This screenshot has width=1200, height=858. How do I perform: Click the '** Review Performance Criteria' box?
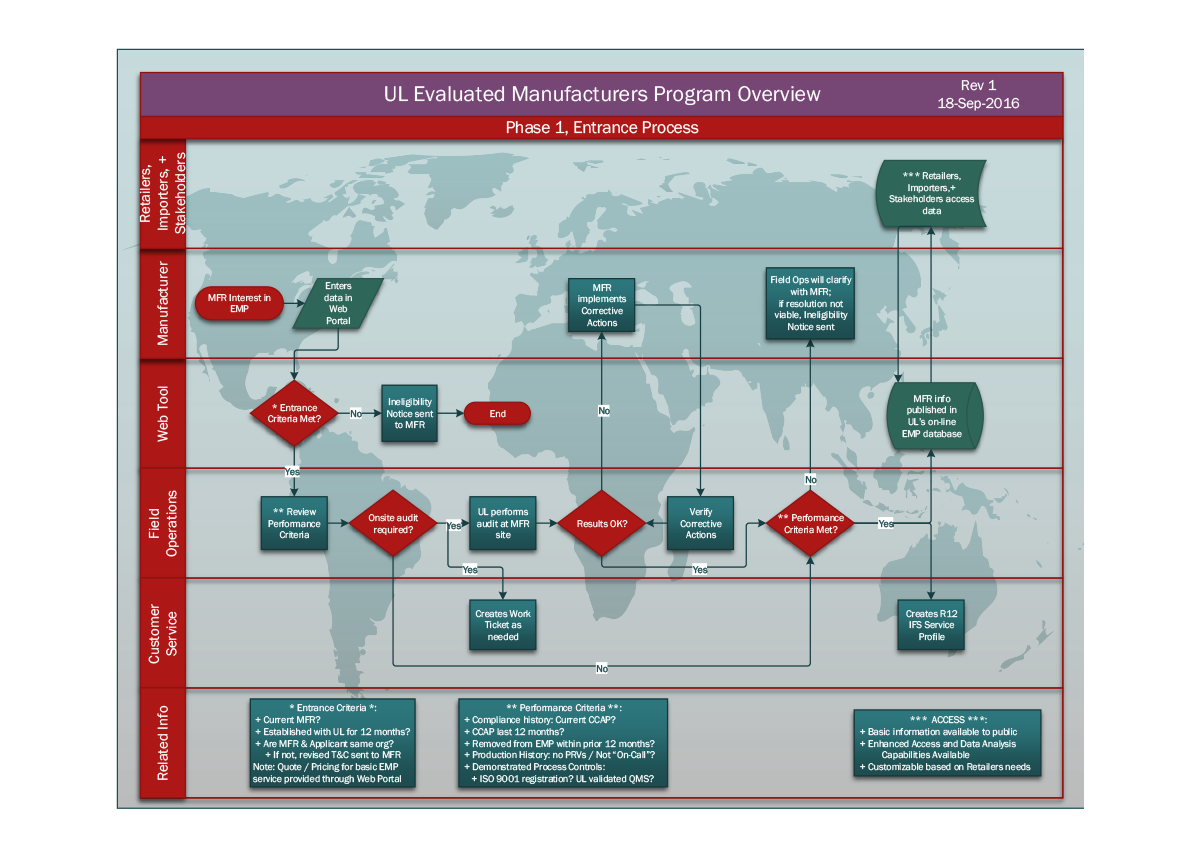[294, 523]
